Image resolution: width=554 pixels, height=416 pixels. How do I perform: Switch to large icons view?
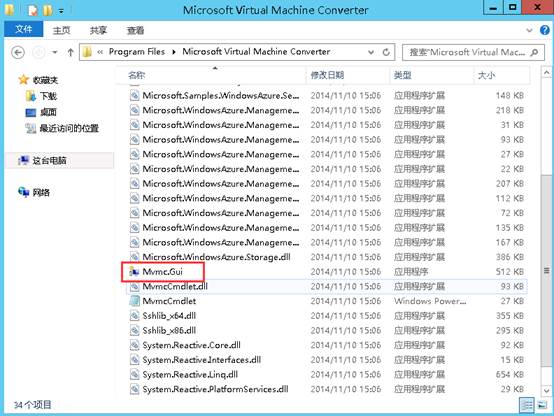point(542,405)
